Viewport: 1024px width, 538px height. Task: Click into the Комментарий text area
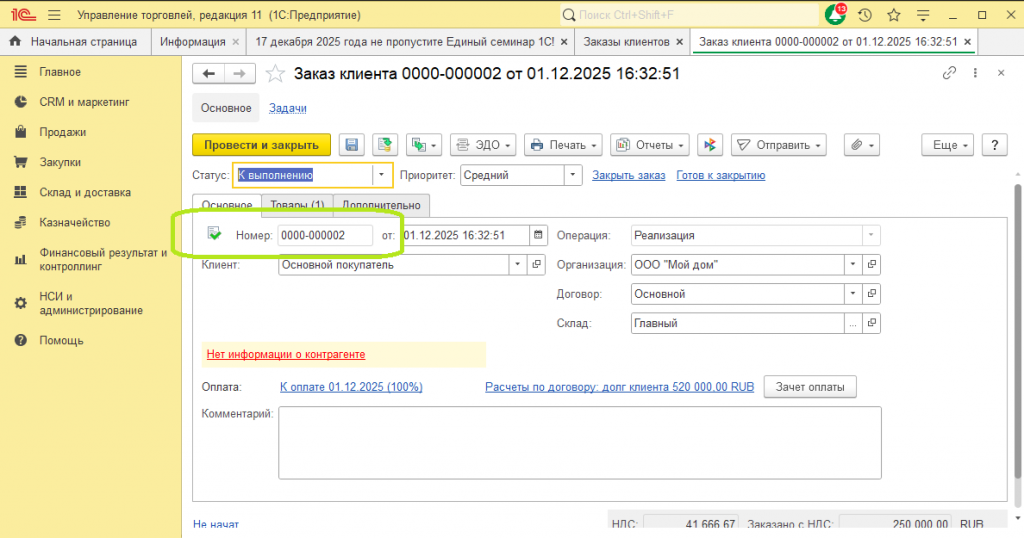[x=580, y=443]
